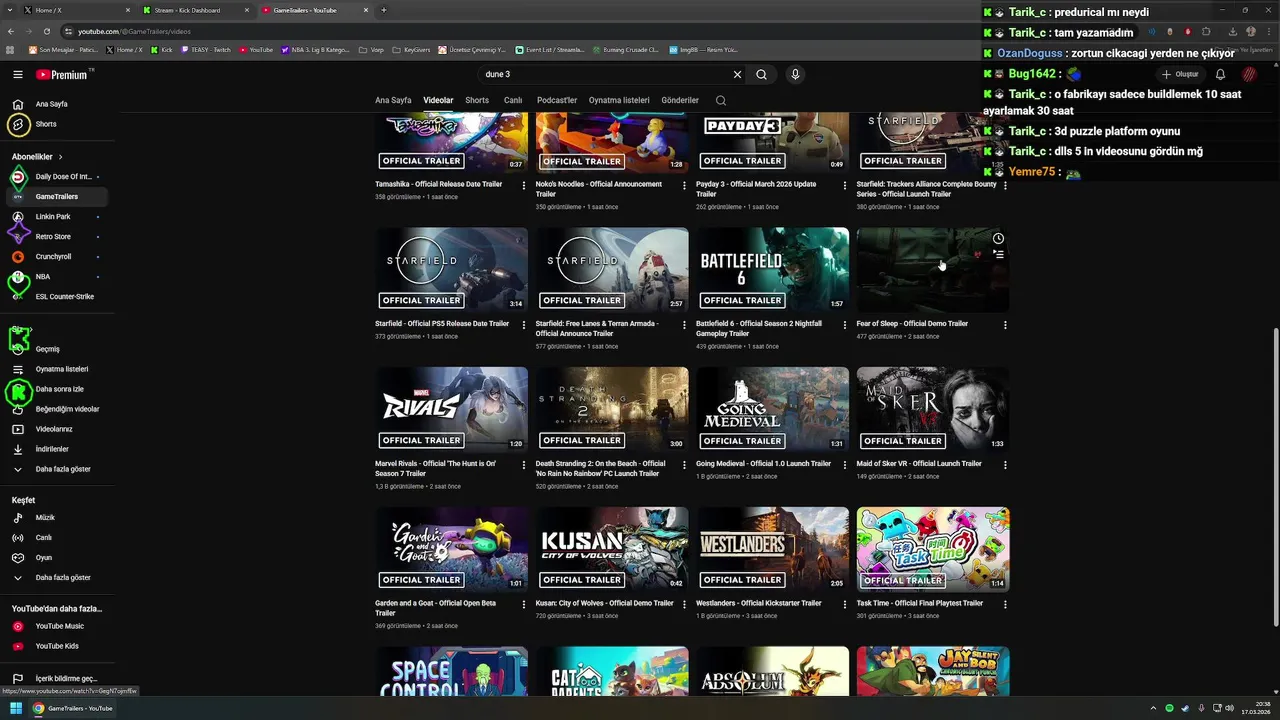This screenshot has height=720, width=1280.
Task: Clear the search box text with X
Action: (x=738, y=75)
